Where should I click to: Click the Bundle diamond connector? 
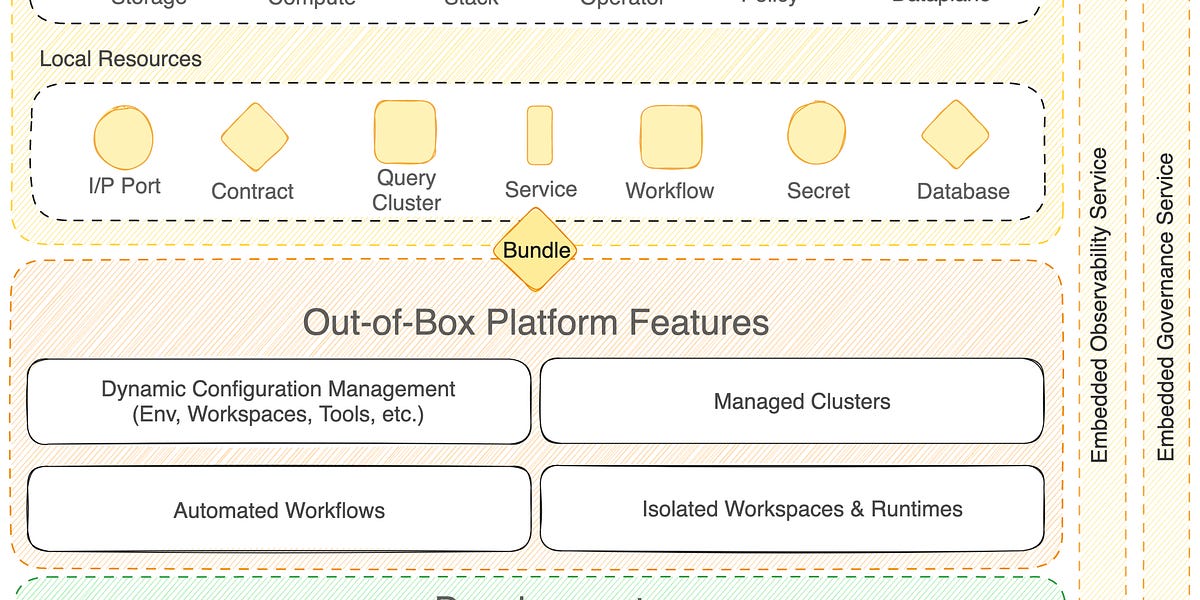click(536, 250)
